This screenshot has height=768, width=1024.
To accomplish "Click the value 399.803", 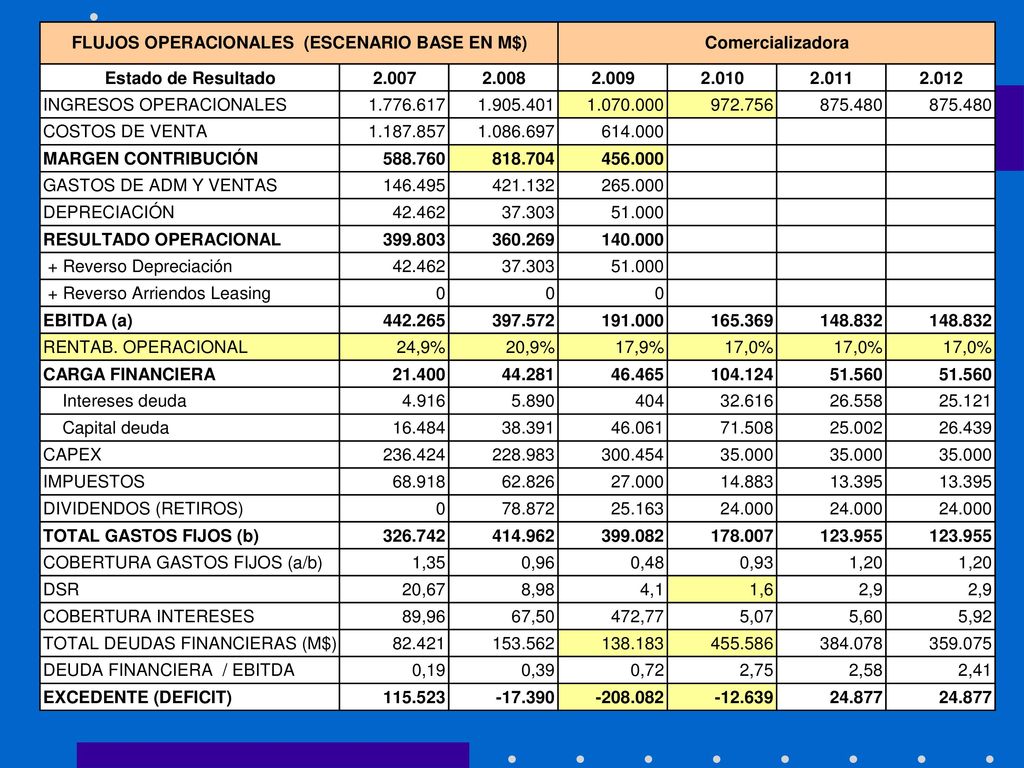I will pyautogui.click(x=414, y=240).
